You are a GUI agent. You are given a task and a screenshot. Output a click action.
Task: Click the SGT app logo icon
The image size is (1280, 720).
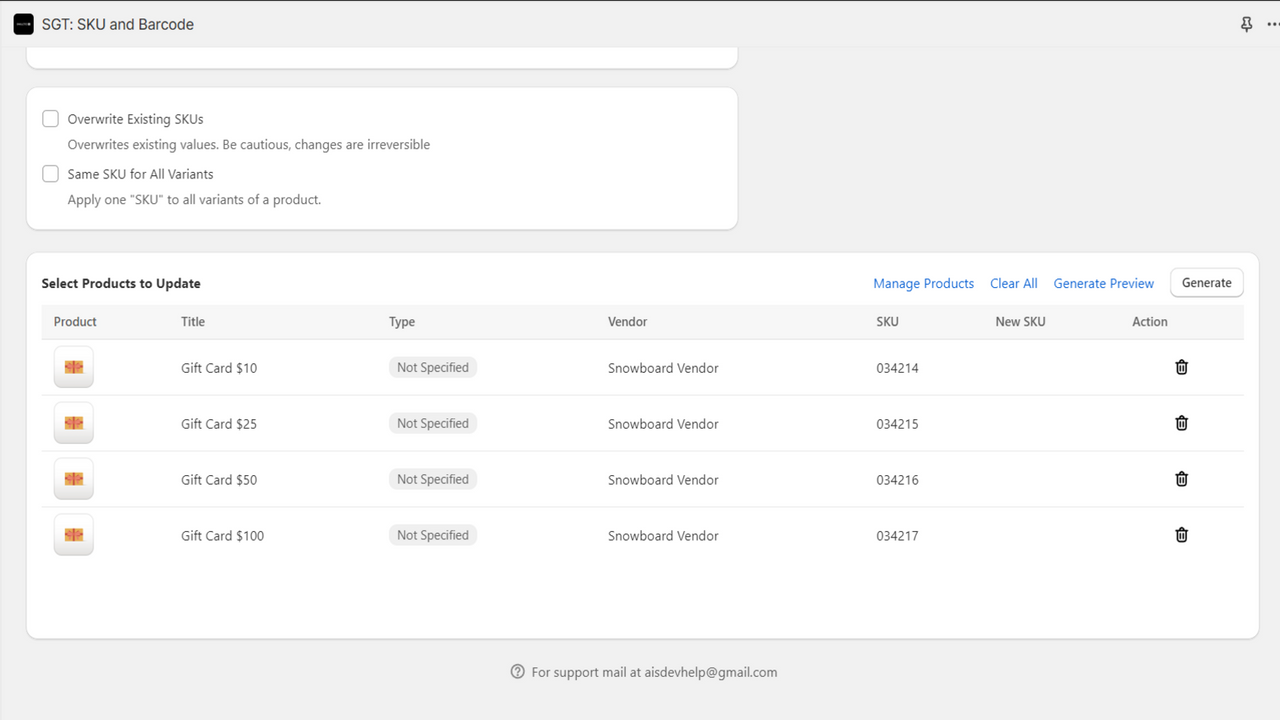23,24
